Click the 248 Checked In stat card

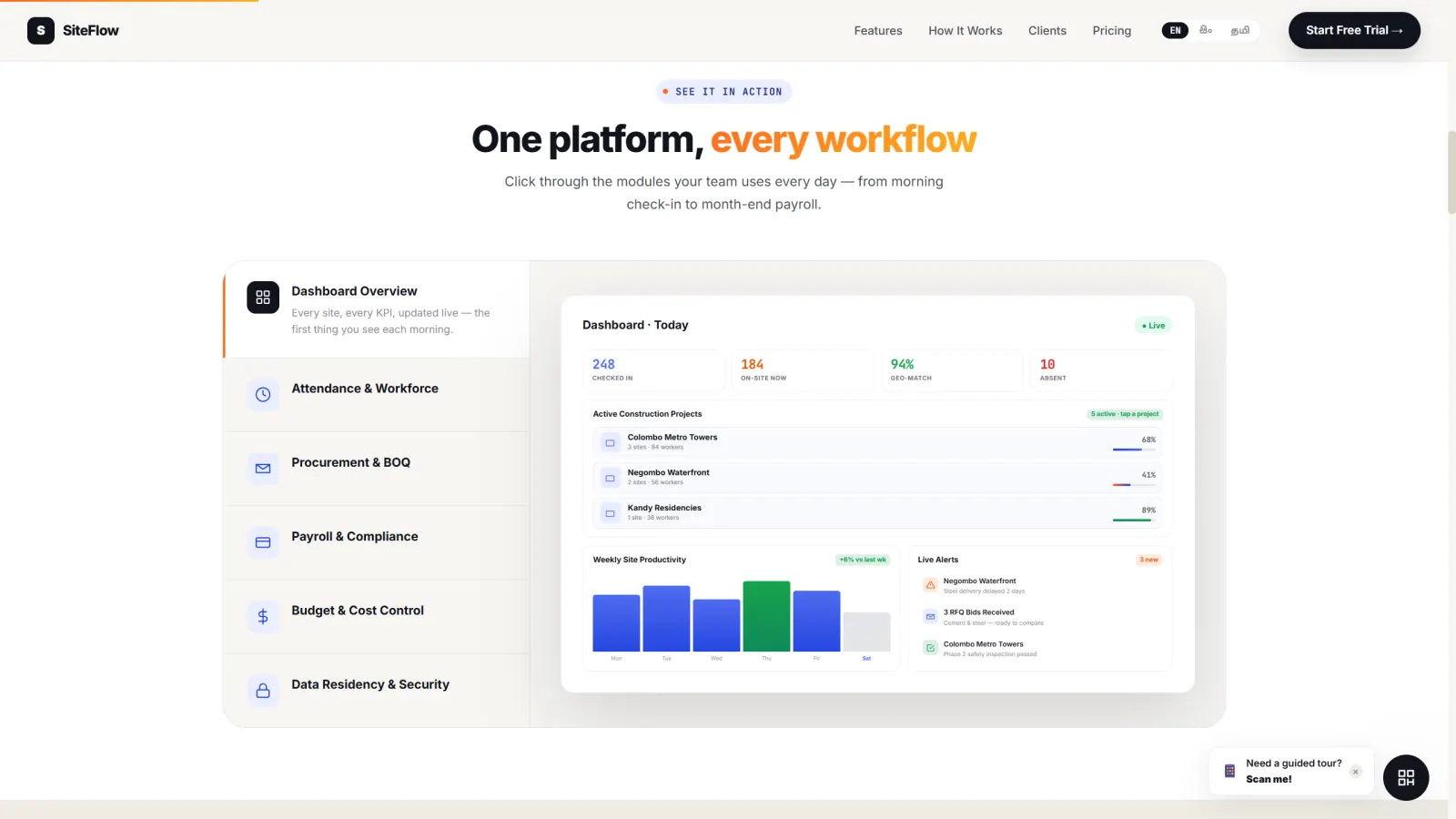(653, 370)
